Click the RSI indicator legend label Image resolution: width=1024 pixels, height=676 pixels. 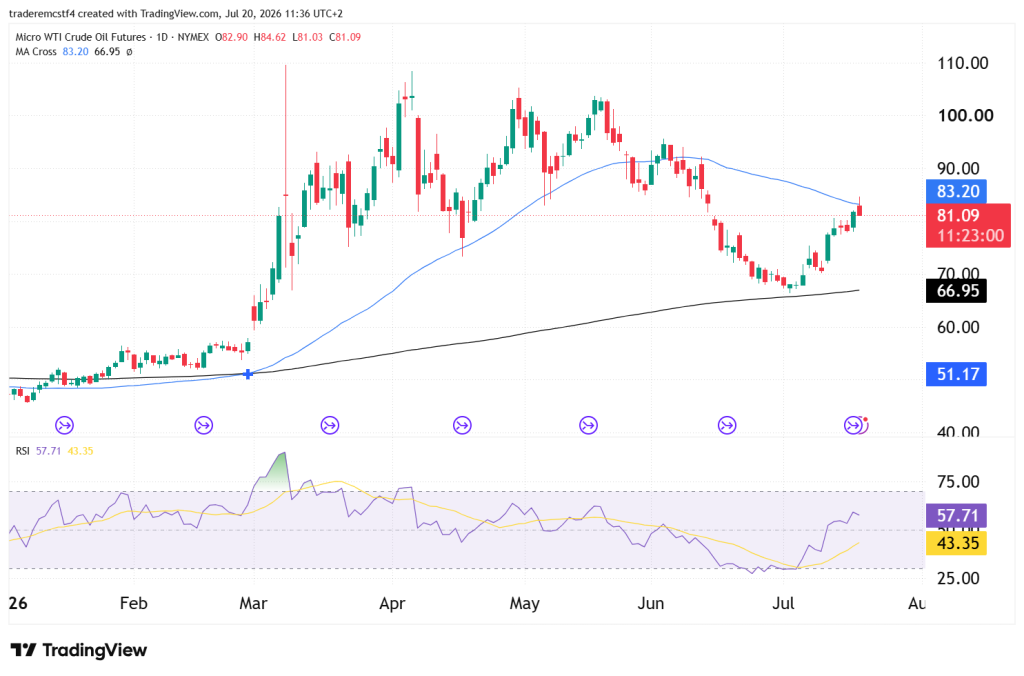(22, 451)
